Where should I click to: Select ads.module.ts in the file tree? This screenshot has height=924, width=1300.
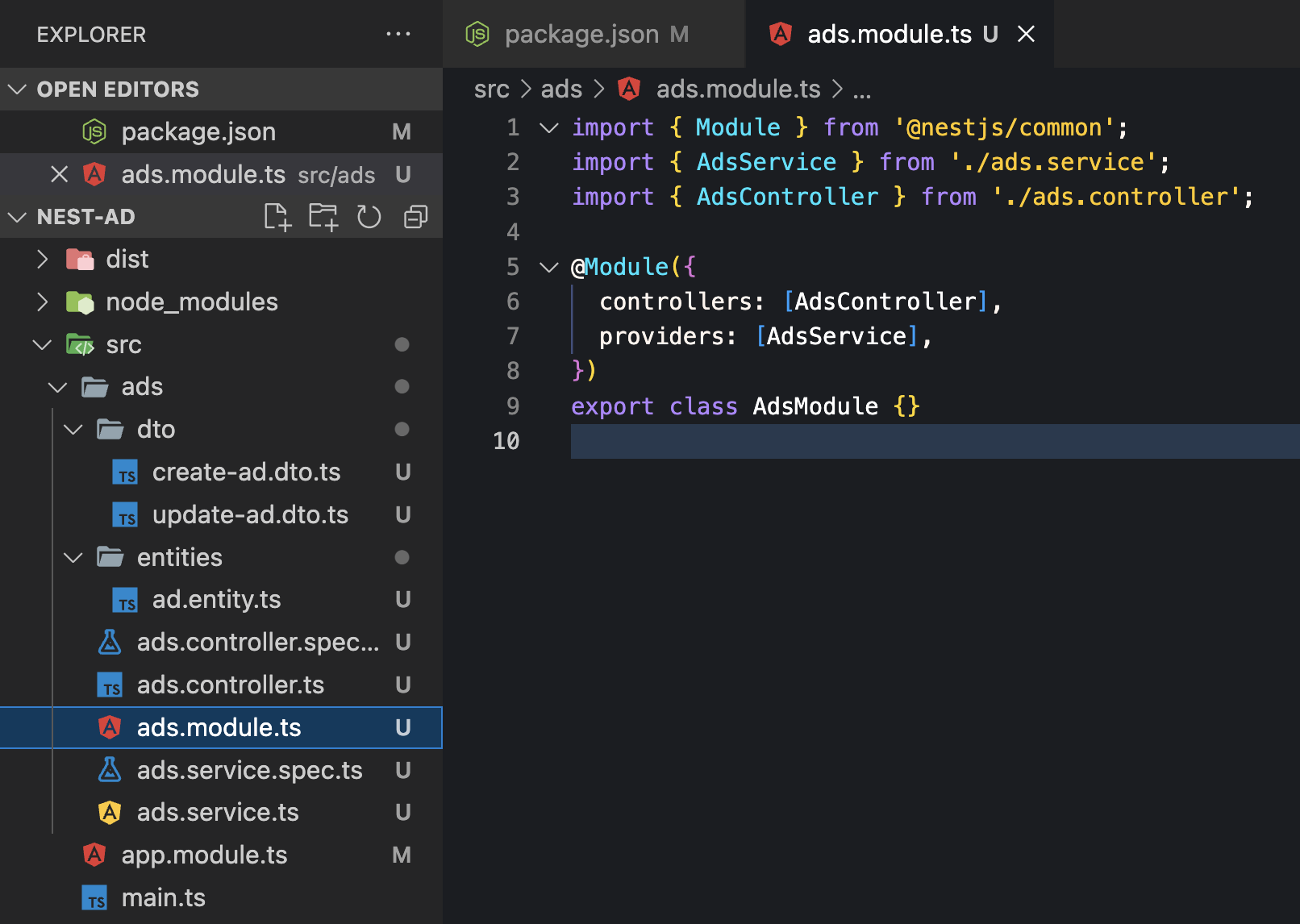coord(221,727)
